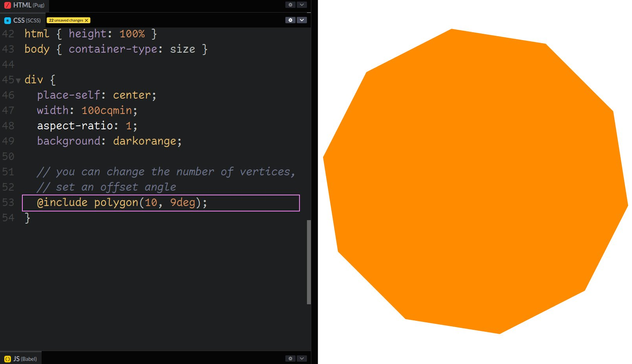632x364 pixels.
Task: Click the blue CSS panel icon
Action: click(7, 20)
